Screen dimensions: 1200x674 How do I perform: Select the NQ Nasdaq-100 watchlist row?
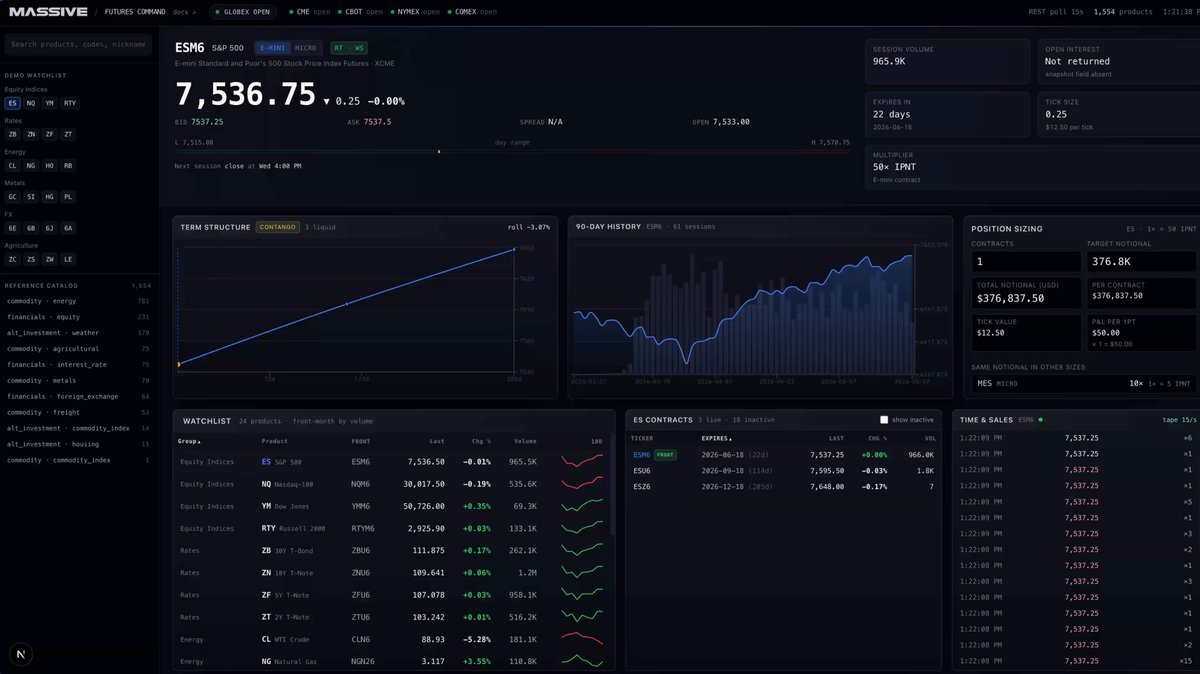click(392, 484)
